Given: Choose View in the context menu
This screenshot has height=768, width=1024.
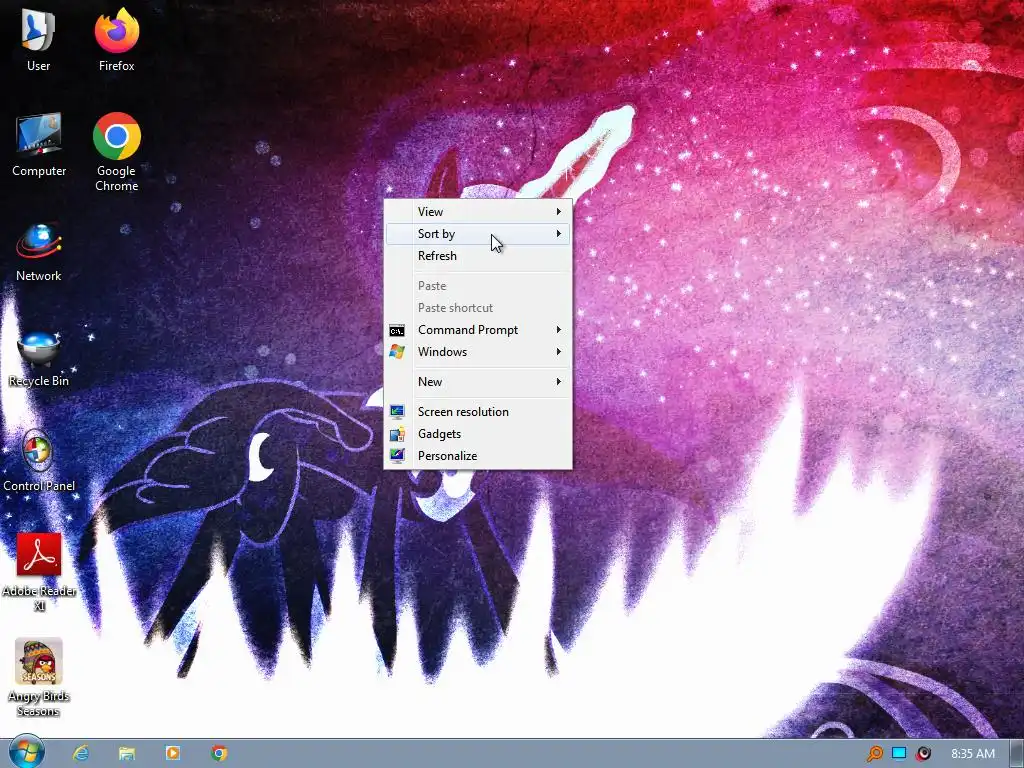Looking at the screenshot, I should point(478,212).
